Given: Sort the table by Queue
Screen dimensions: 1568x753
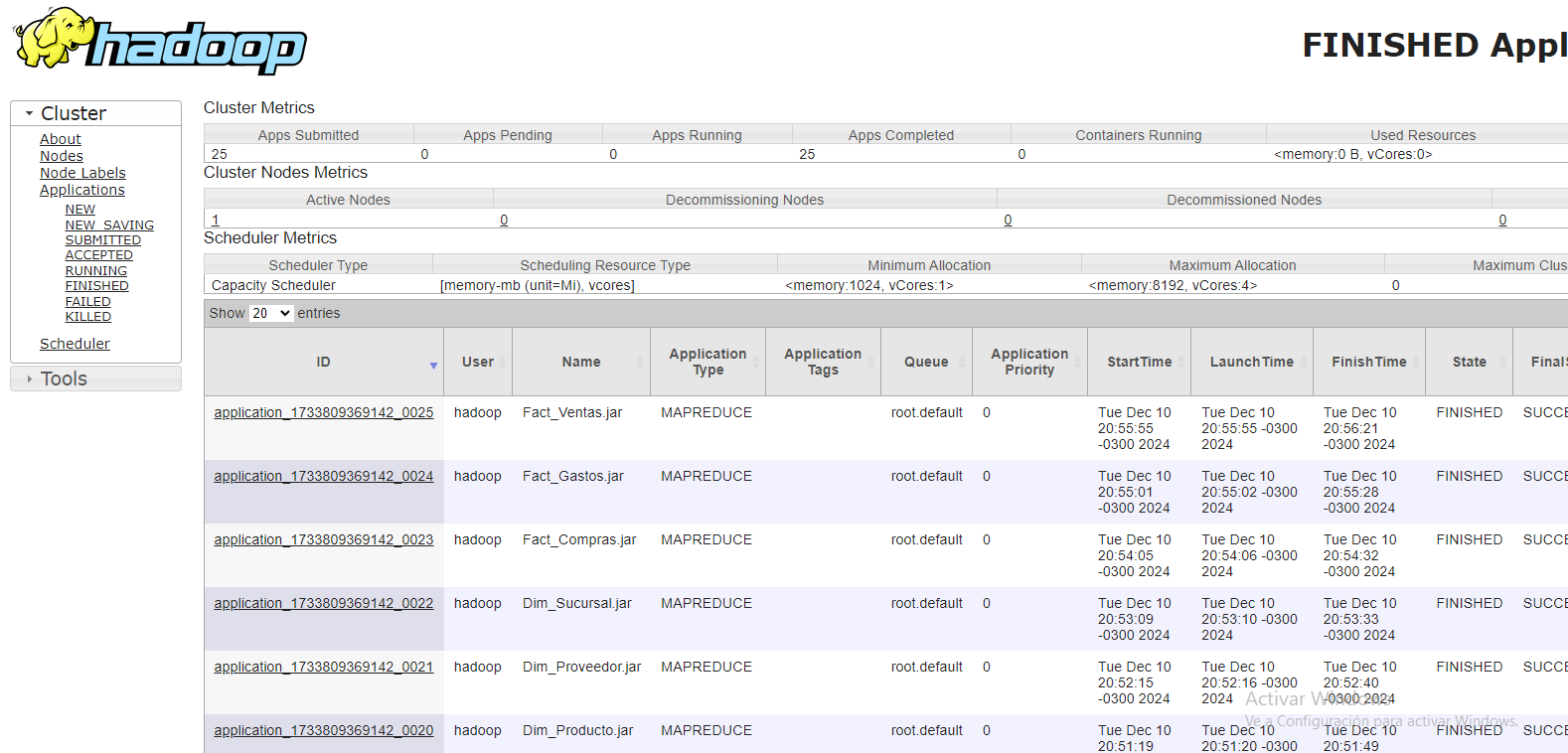Looking at the screenshot, I should [x=926, y=362].
